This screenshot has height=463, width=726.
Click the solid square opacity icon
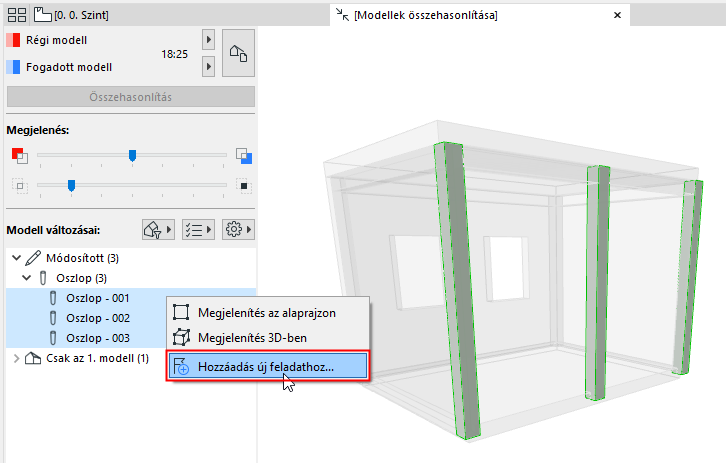(244, 186)
